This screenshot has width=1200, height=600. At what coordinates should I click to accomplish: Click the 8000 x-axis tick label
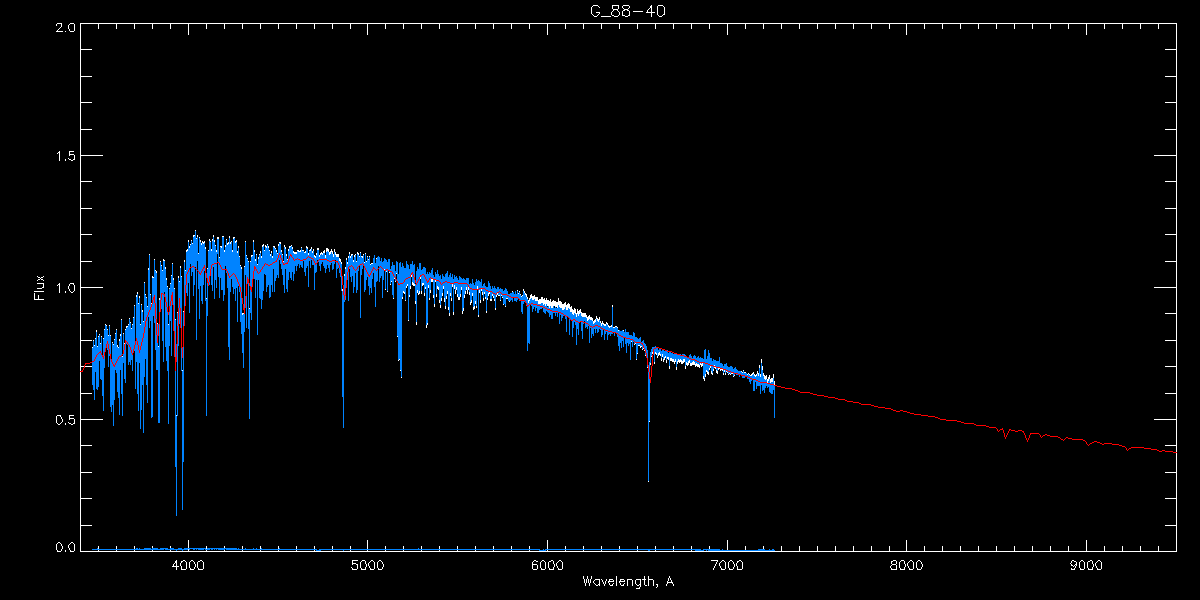(906, 565)
